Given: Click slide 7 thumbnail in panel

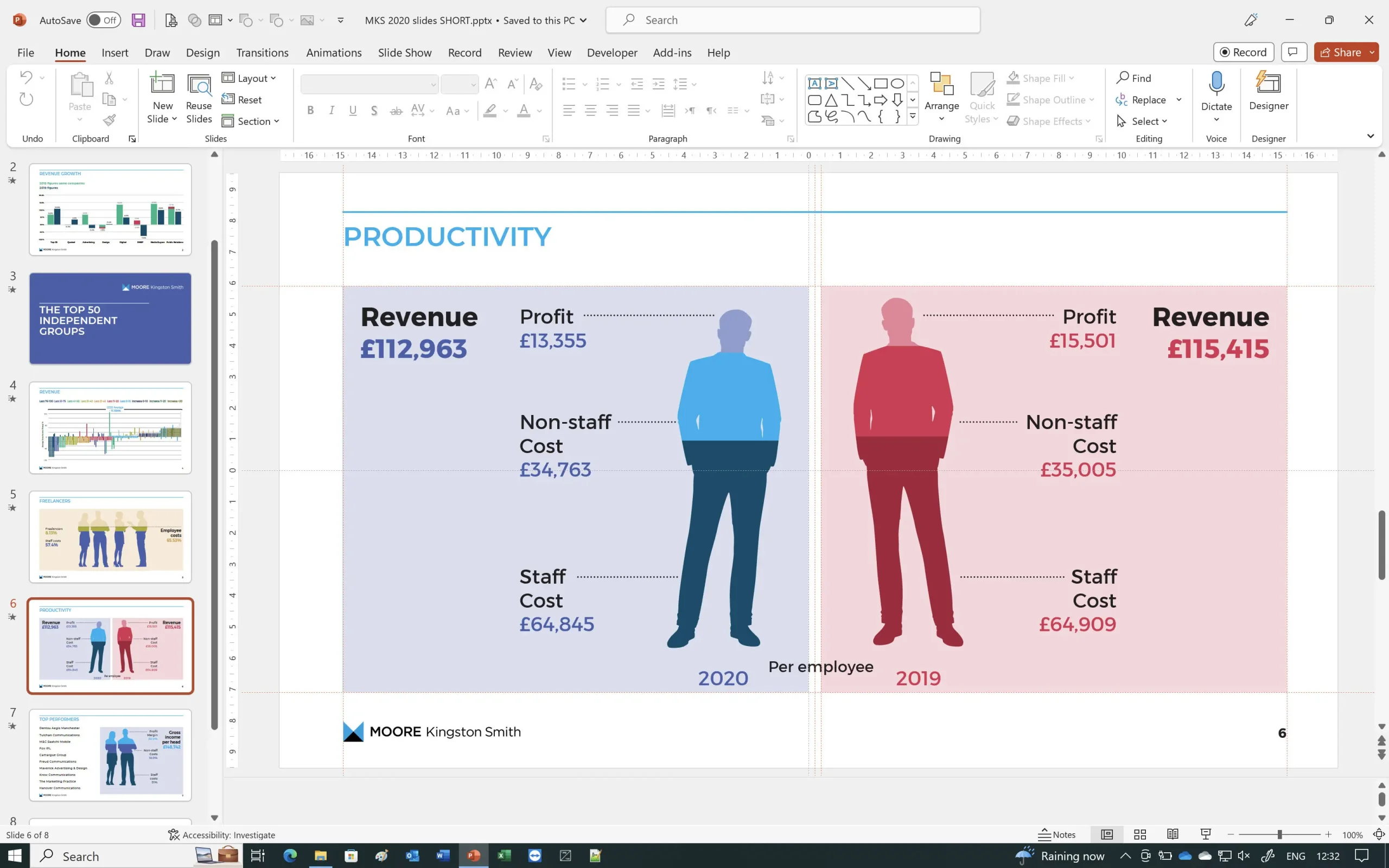Looking at the screenshot, I should pyautogui.click(x=109, y=754).
